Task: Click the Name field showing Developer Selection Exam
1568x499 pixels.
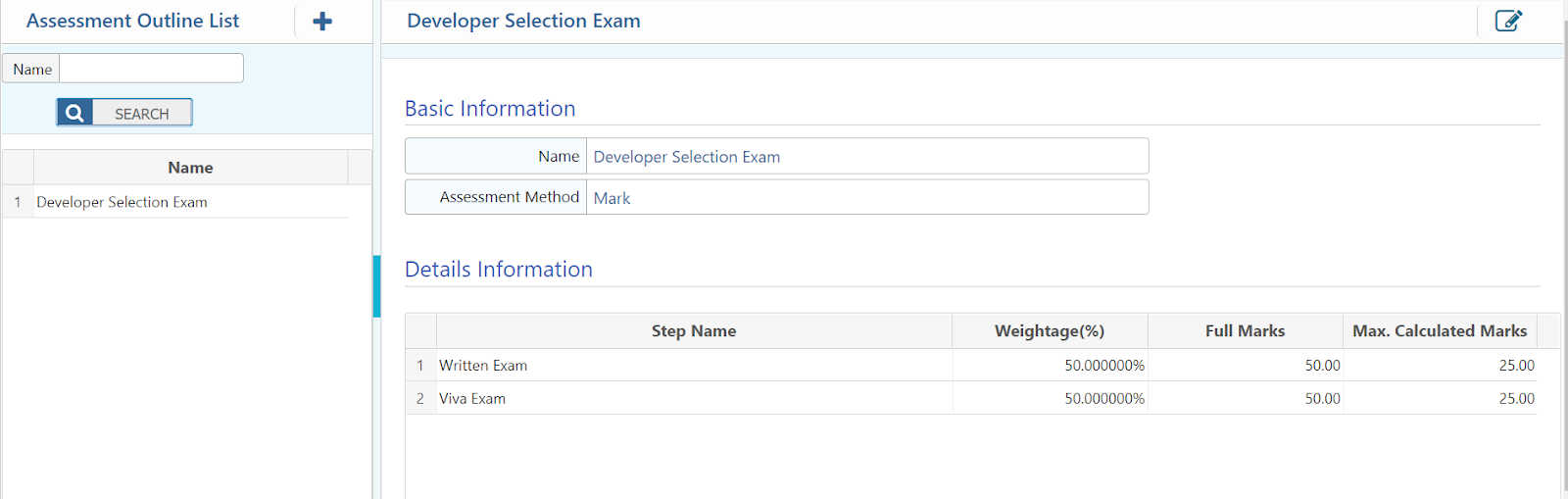Action: [867, 156]
